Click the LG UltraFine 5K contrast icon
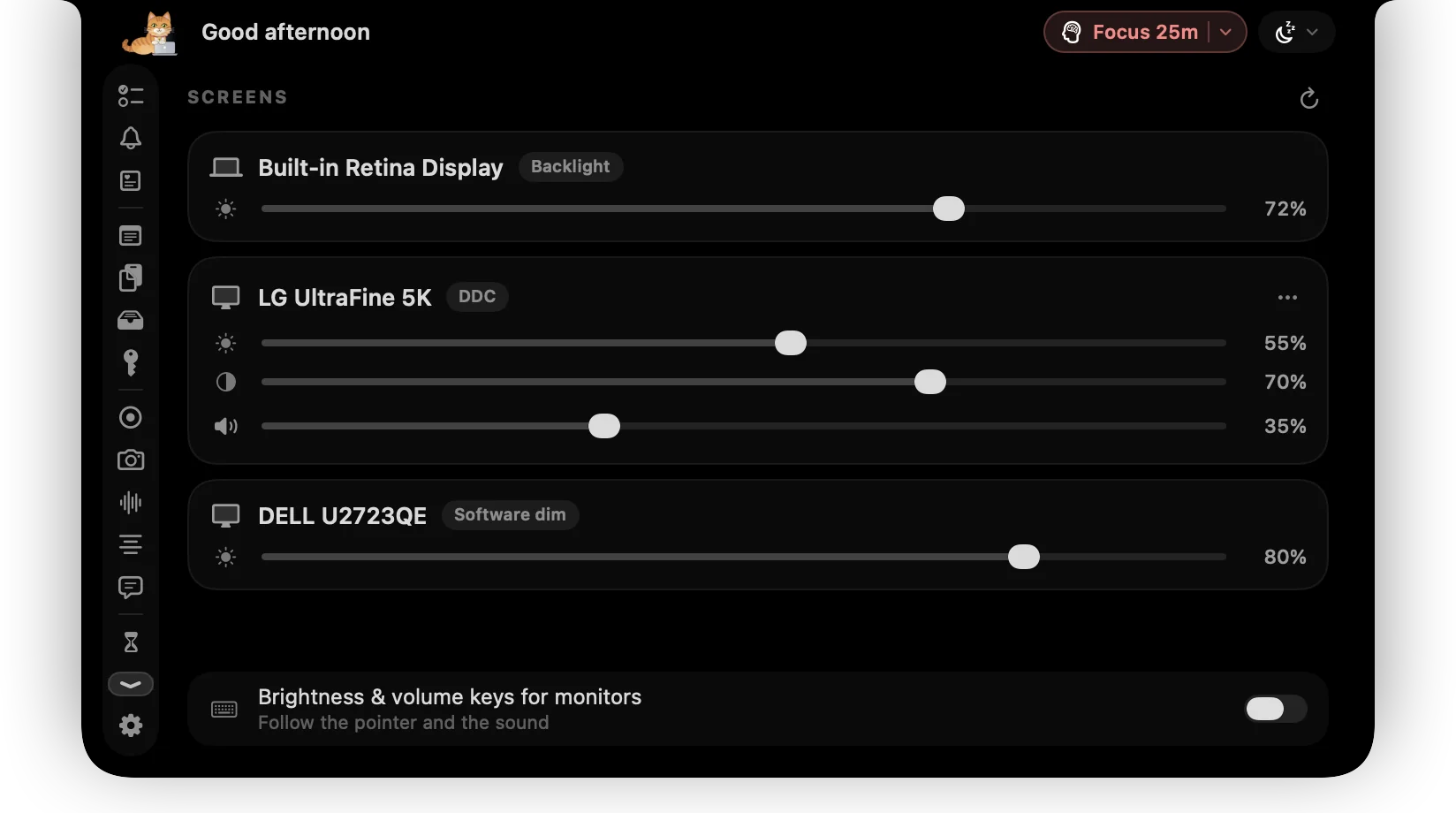 (x=226, y=382)
